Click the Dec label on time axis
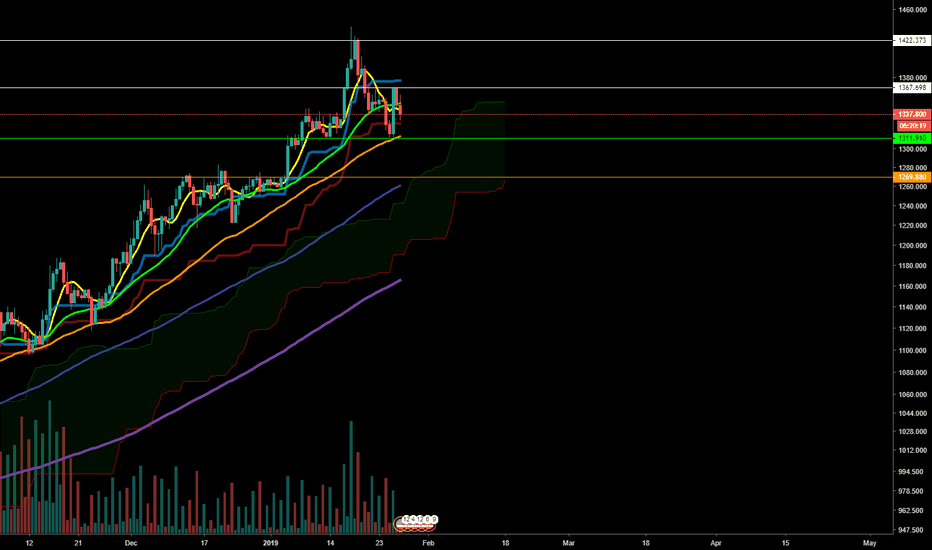 tap(131, 543)
